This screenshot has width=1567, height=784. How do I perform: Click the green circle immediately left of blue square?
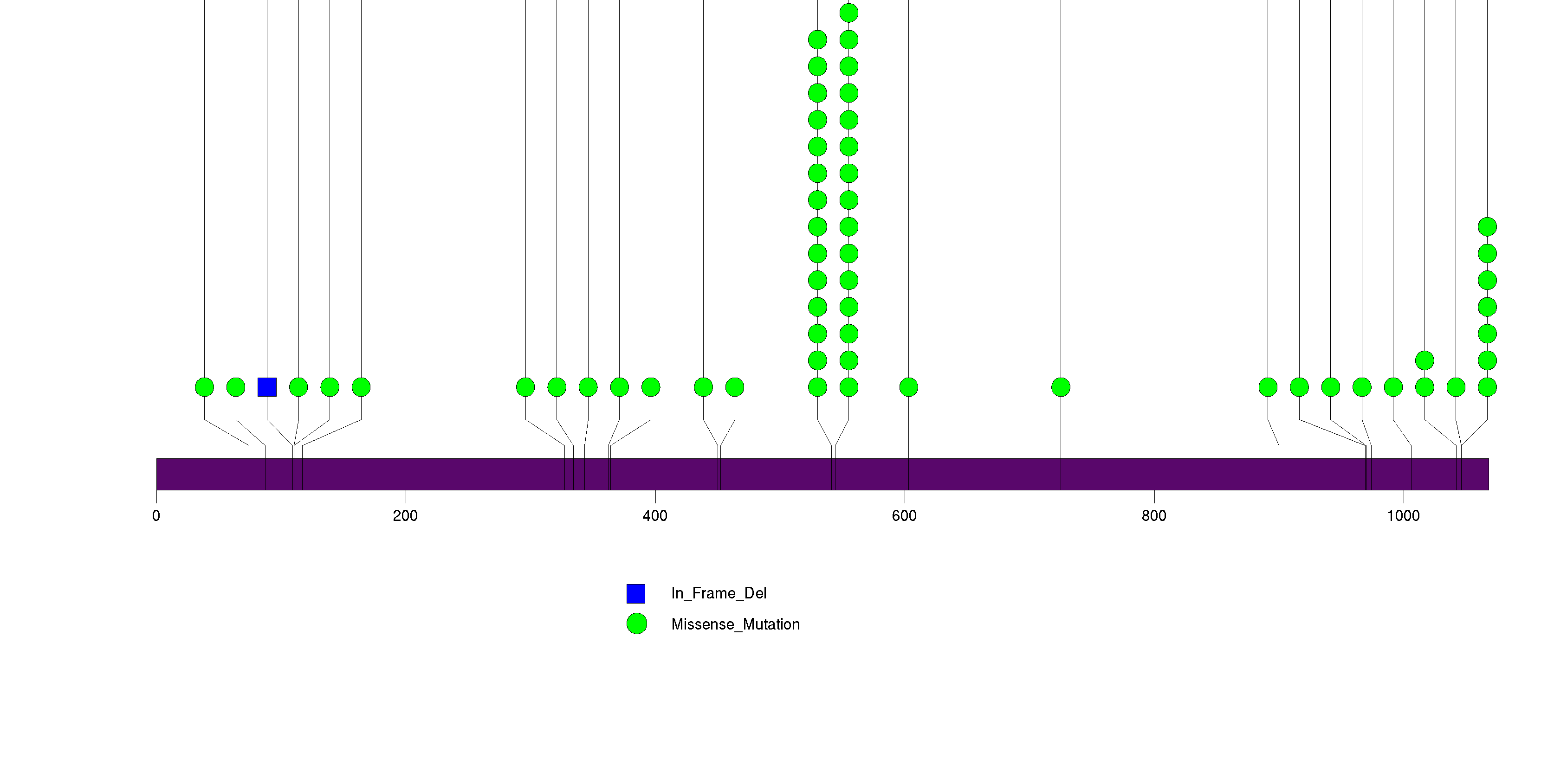click(235, 387)
